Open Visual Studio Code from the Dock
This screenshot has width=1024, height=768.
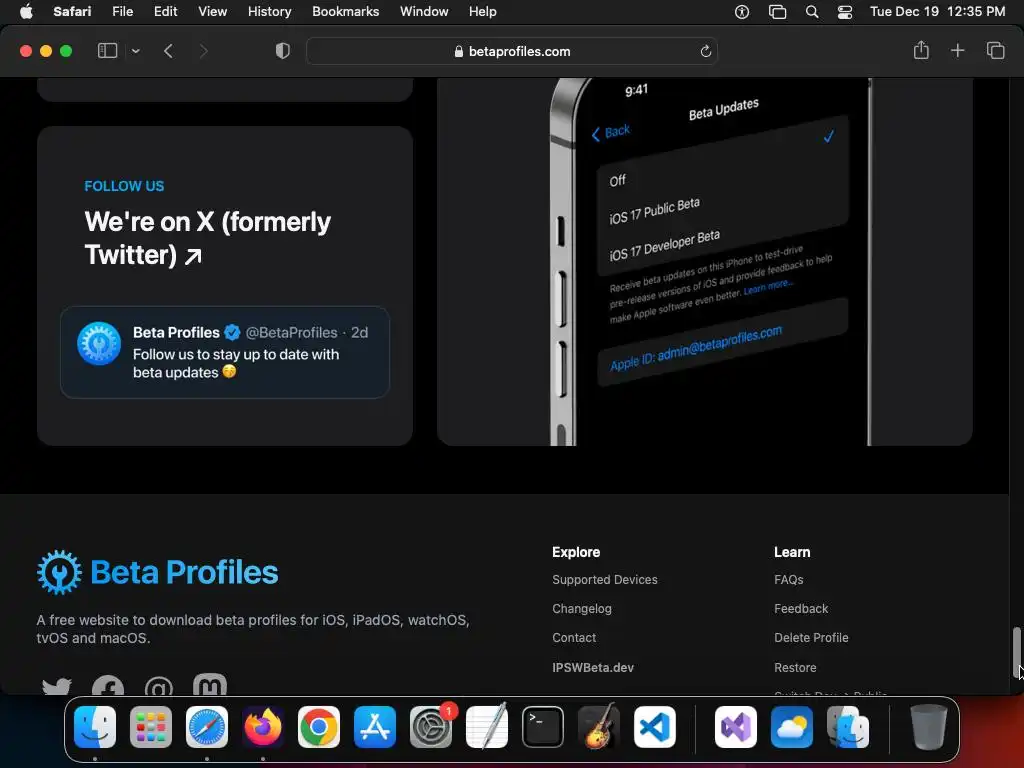coord(655,727)
